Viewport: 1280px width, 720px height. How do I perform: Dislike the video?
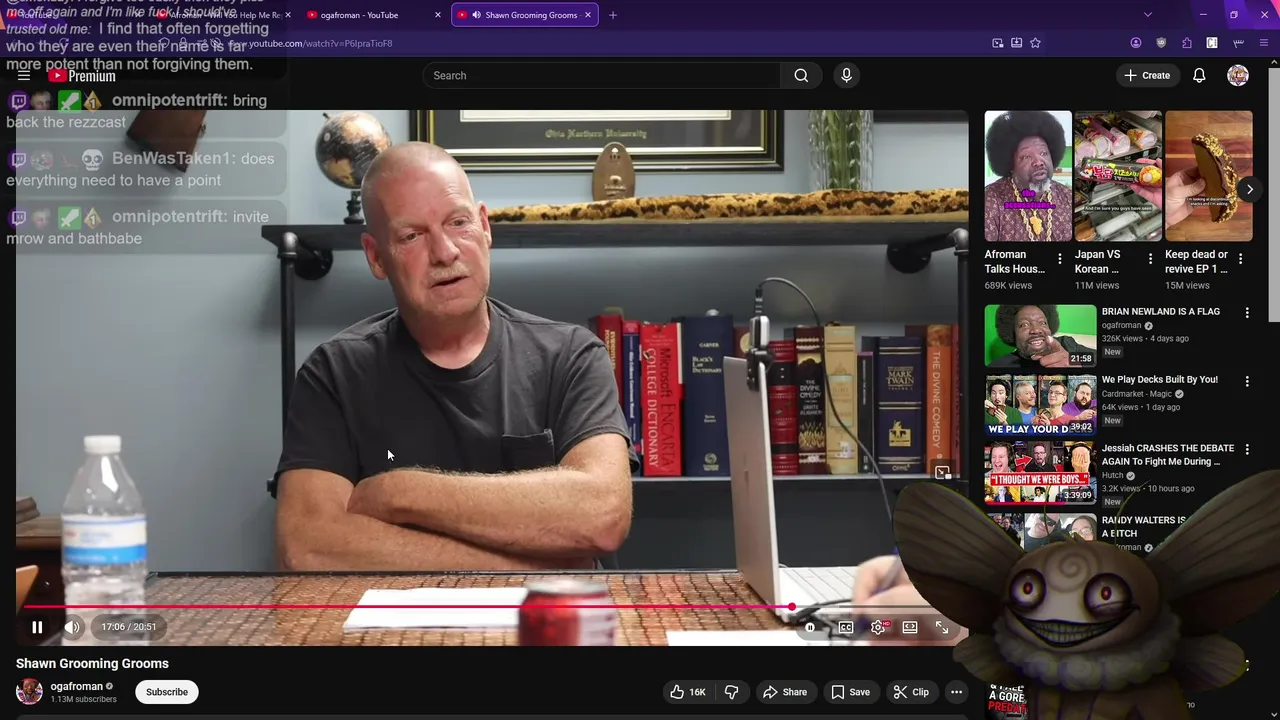732,692
